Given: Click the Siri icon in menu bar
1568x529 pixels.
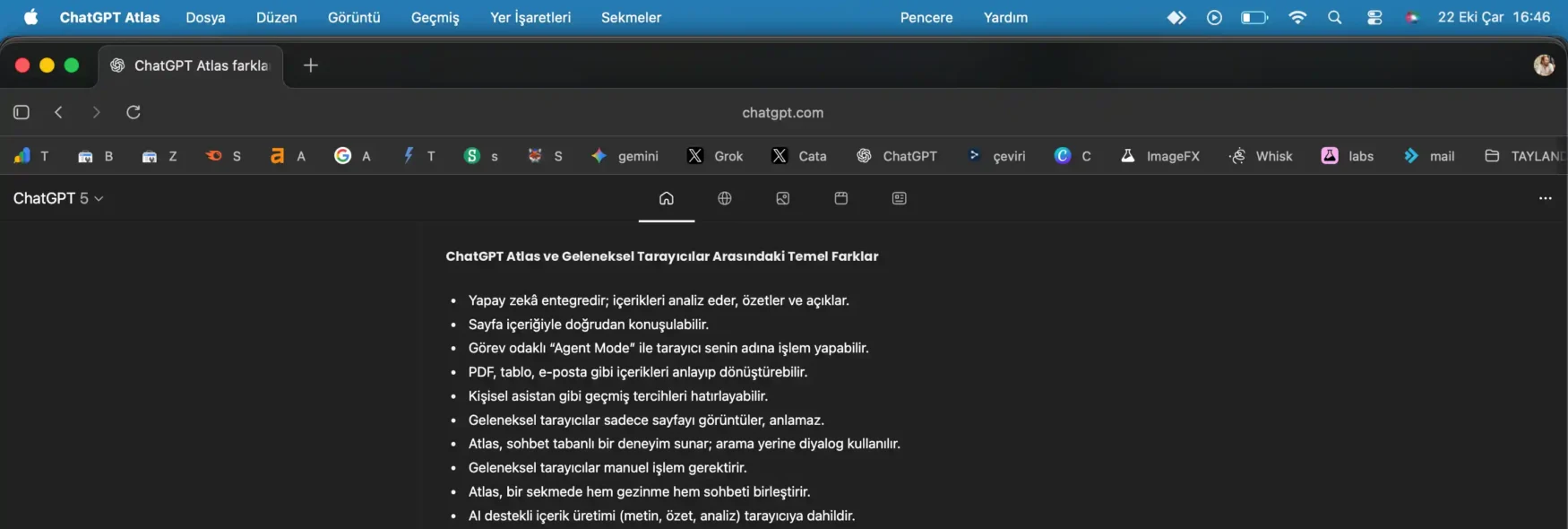Looking at the screenshot, I should click(x=1412, y=17).
